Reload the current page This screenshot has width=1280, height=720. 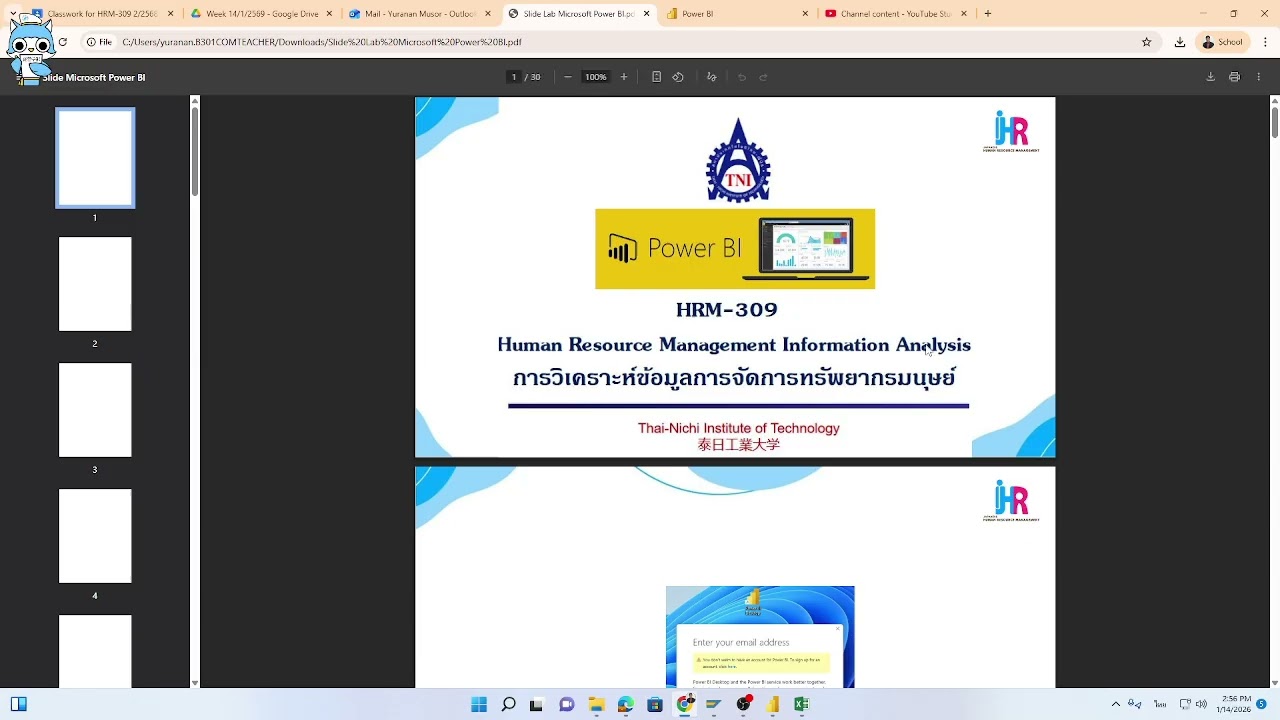click(x=63, y=42)
